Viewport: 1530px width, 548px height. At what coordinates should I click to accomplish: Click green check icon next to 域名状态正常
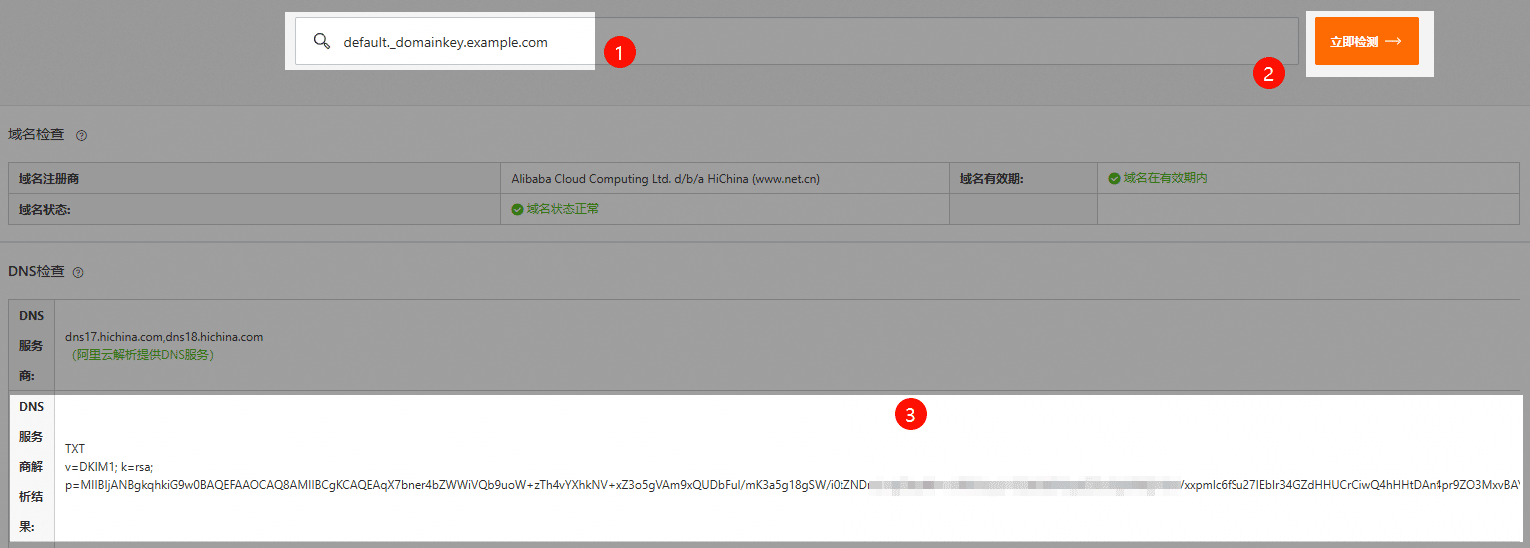[517, 209]
